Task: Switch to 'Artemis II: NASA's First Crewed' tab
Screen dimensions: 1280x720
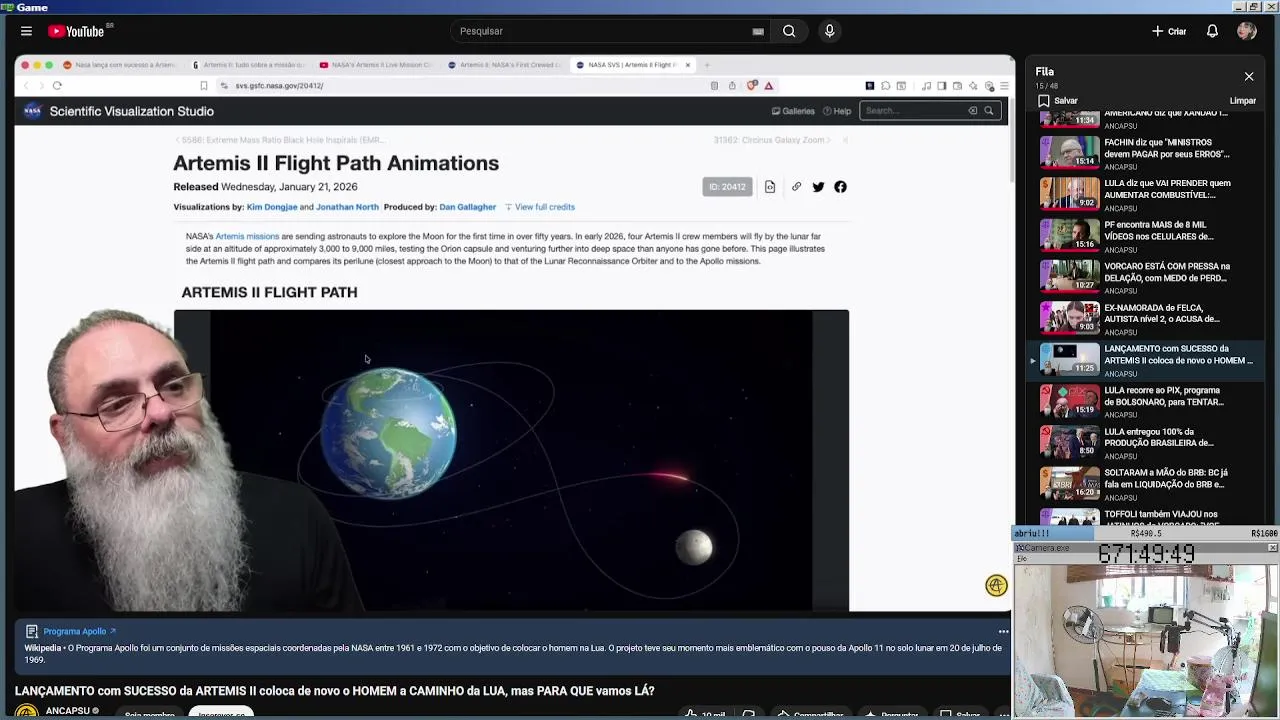Action: click(x=505, y=65)
